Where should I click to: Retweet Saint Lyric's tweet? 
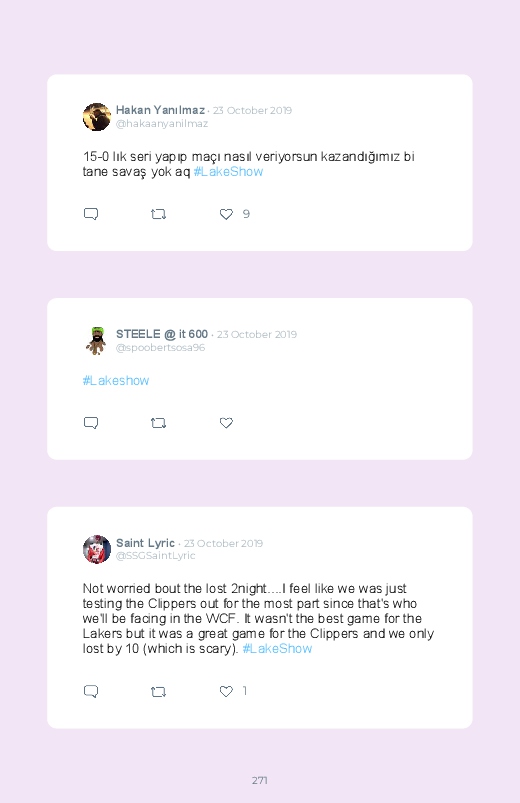pyautogui.click(x=158, y=692)
